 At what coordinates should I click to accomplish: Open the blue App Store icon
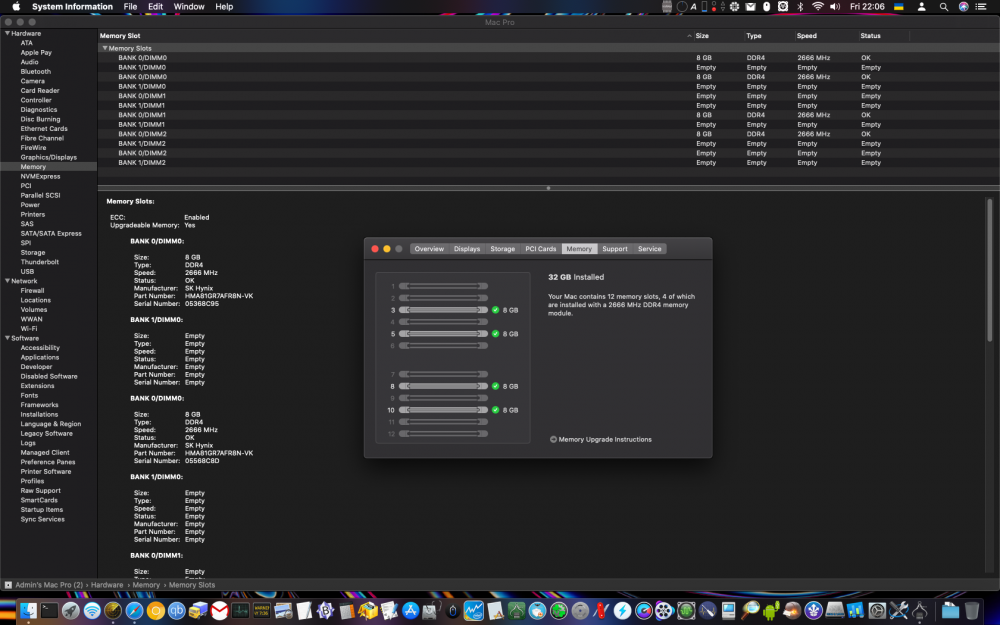coord(410,611)
